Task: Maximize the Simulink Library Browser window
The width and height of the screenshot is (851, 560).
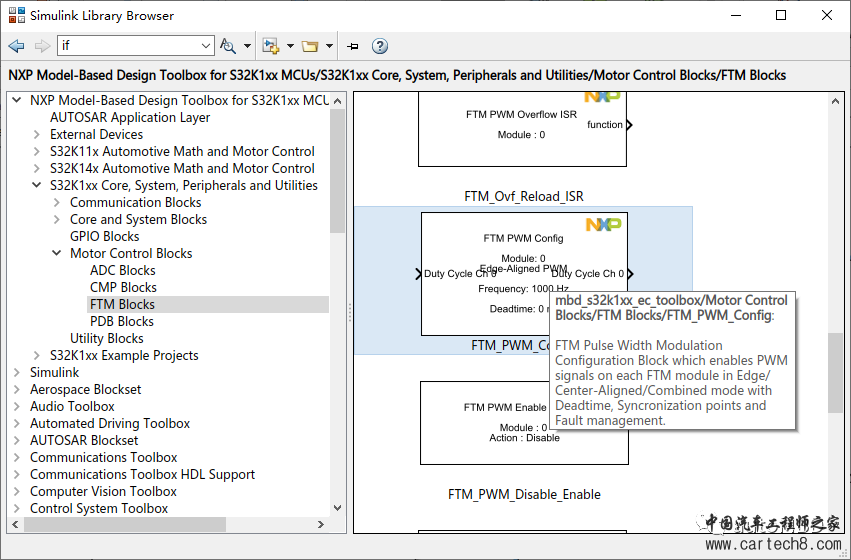Action: [781, 15]
